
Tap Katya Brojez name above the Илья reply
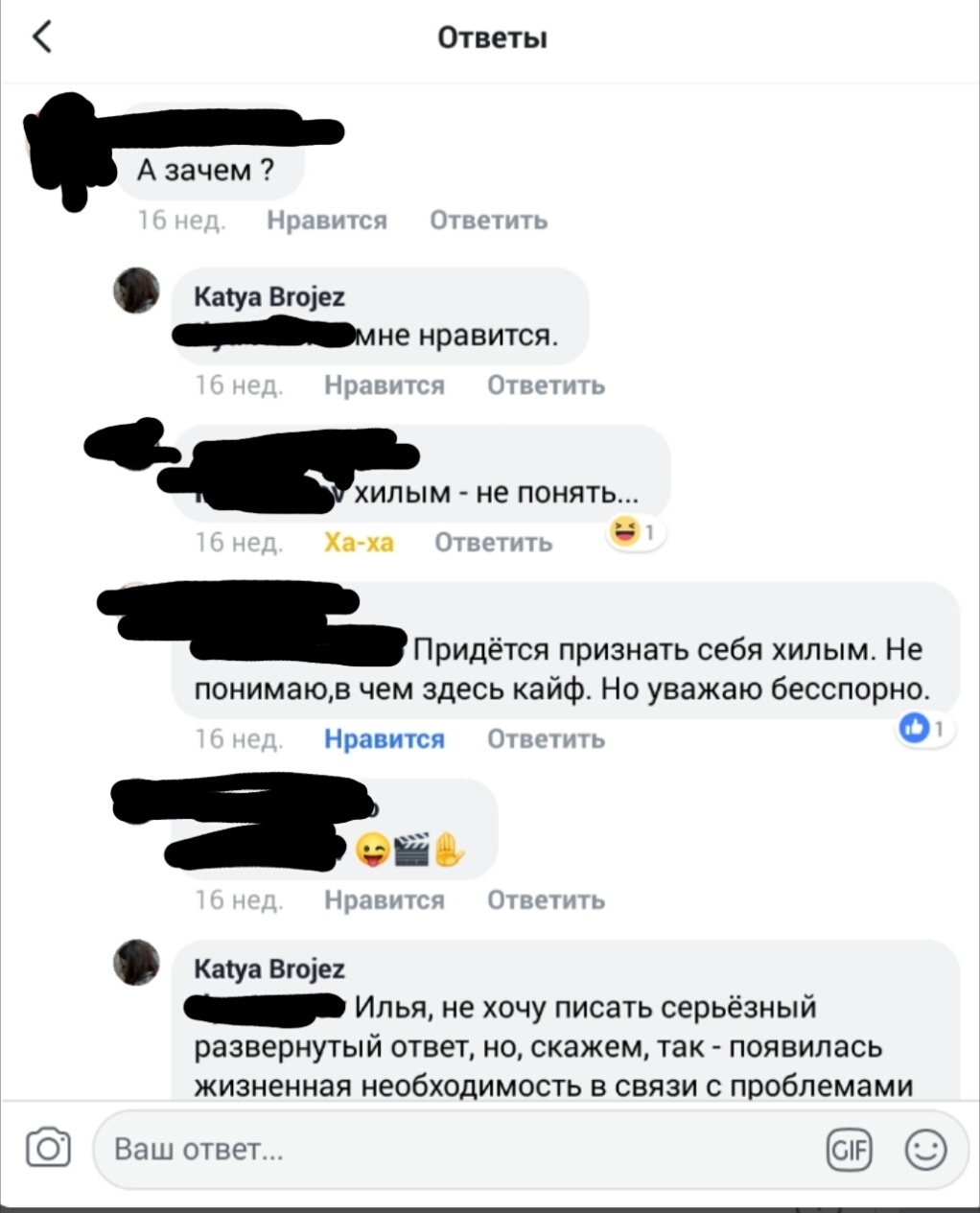point(269,968)
